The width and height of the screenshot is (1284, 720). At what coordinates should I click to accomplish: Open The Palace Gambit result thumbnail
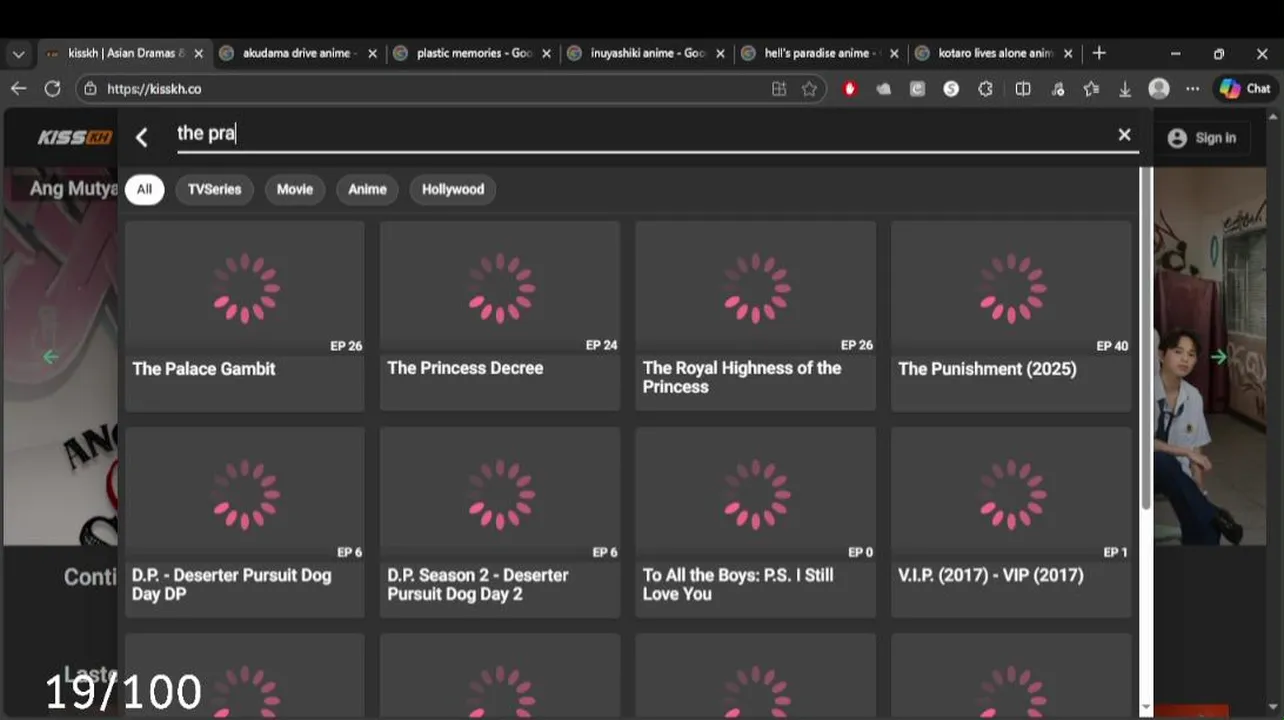click(x=245, y=288)
